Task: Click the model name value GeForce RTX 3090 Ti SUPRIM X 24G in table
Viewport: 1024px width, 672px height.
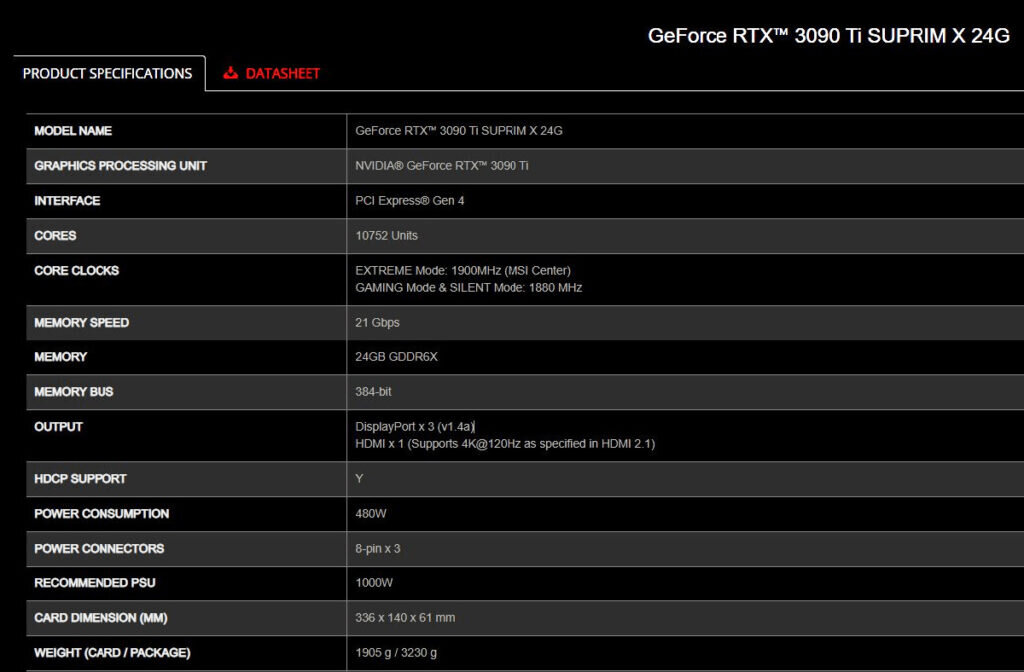Action: pyautogui.click(x=458, y=131)
